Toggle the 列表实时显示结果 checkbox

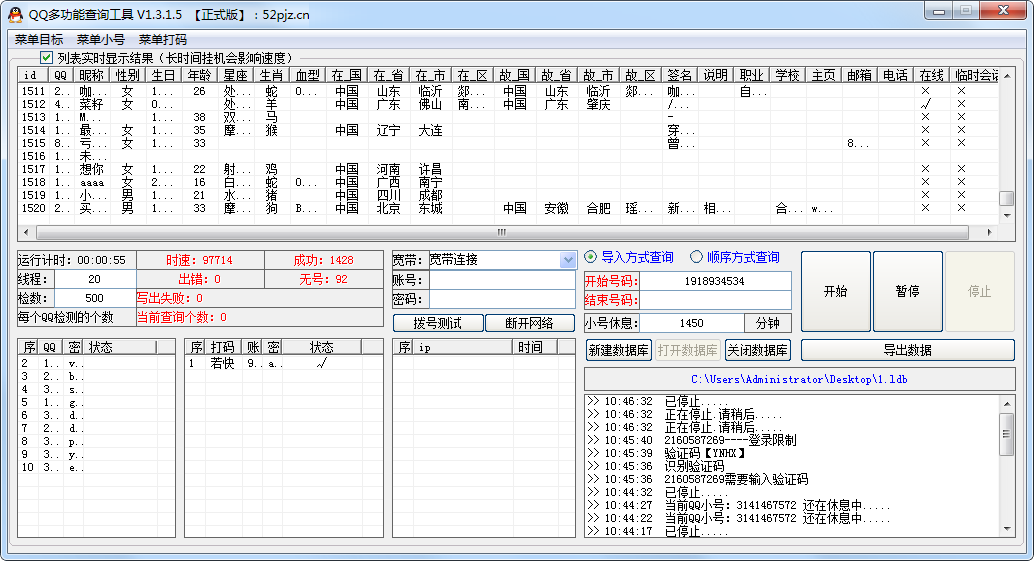[x=47, y=58]
